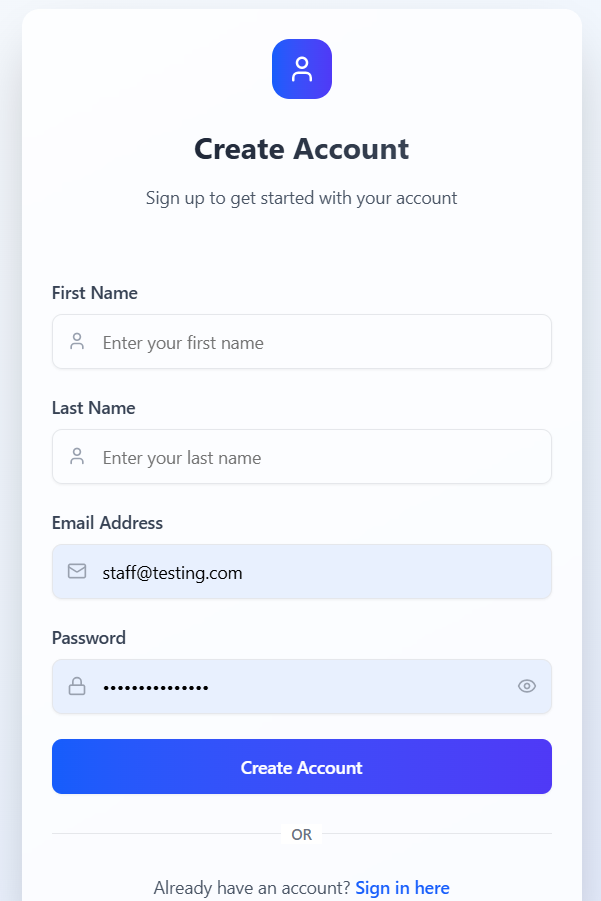Image resolution: width=601 pixels, height=901 pixels.
Task: Follow the "Sign in here" link
Action: point(402,888)
